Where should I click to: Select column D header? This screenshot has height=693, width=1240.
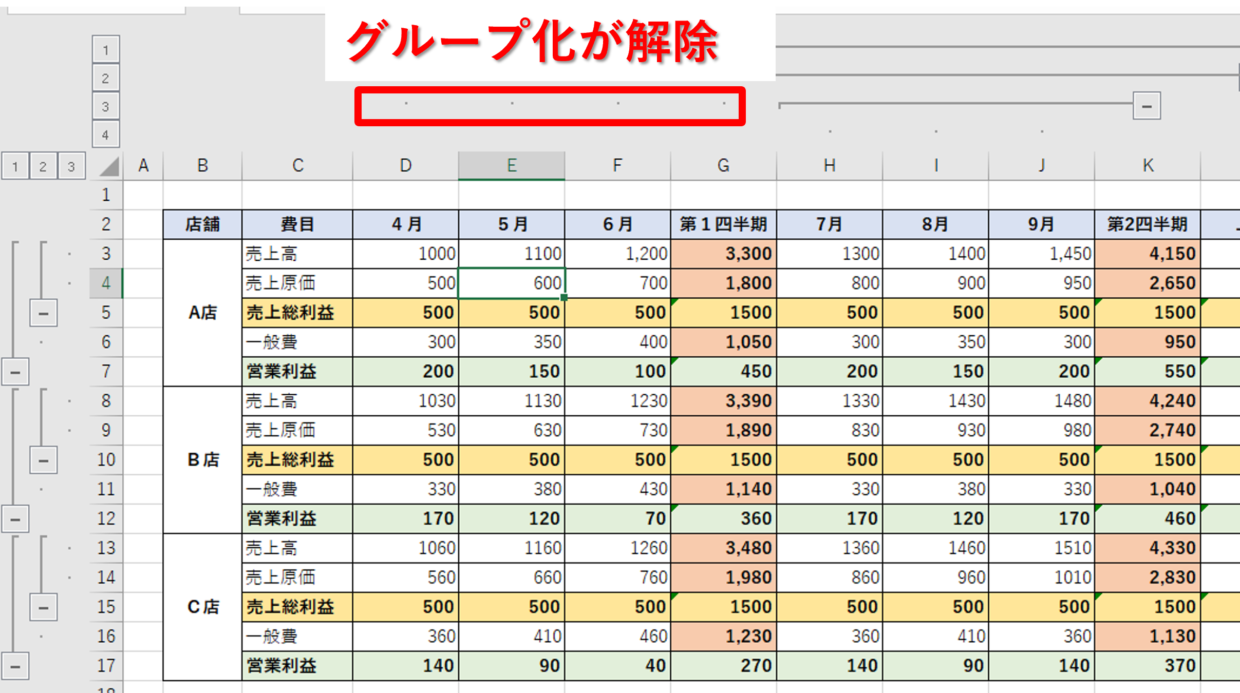coord(405,166)
